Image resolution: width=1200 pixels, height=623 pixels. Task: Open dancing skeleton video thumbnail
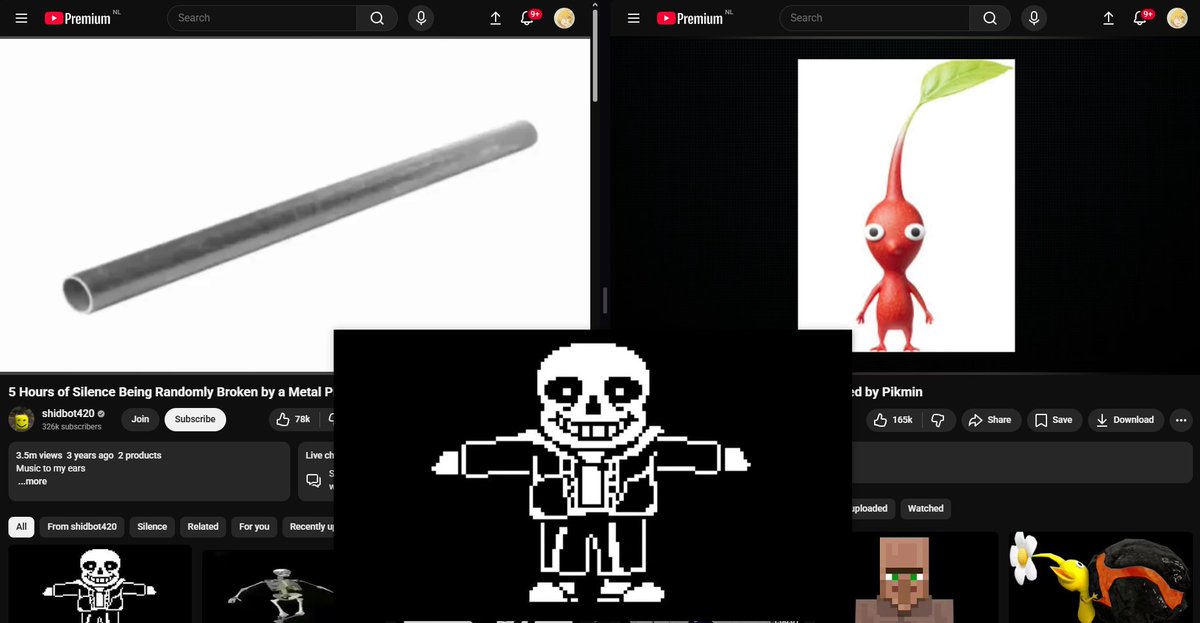268,586
